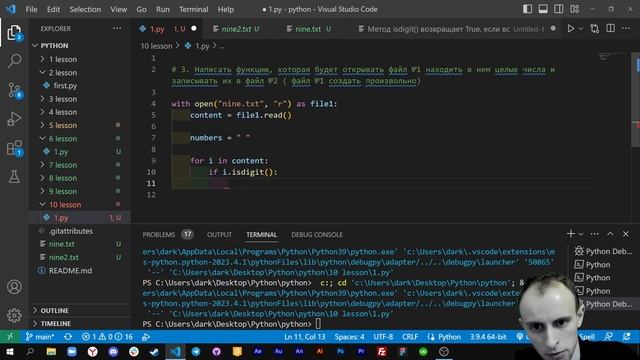Image resolution: width=640 pixels, height=360 pixels.
Task: Open the Extensions view
Action: [x=14, y=148]
